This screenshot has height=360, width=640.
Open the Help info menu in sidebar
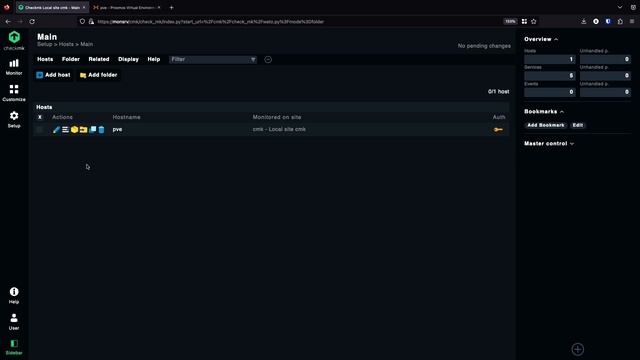[x=14, y=295]
